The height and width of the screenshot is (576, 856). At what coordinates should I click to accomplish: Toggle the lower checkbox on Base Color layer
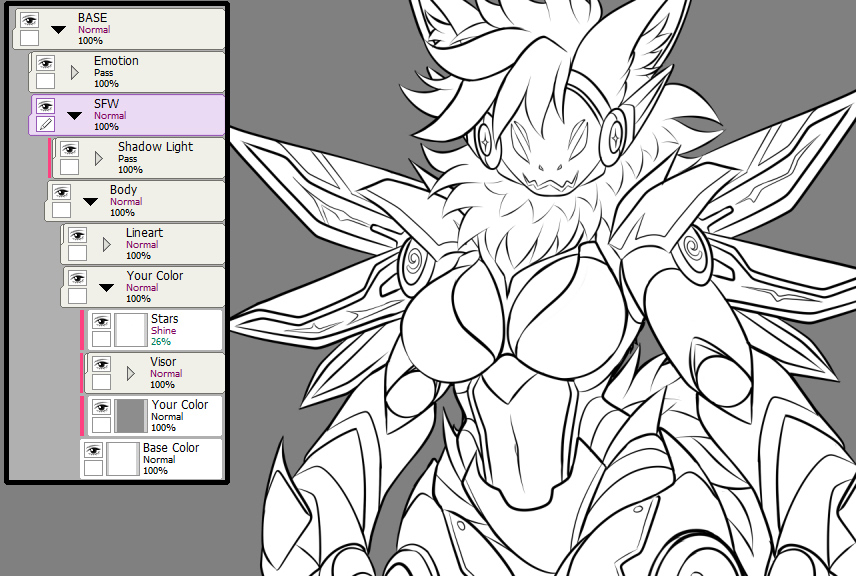[93, 468]
